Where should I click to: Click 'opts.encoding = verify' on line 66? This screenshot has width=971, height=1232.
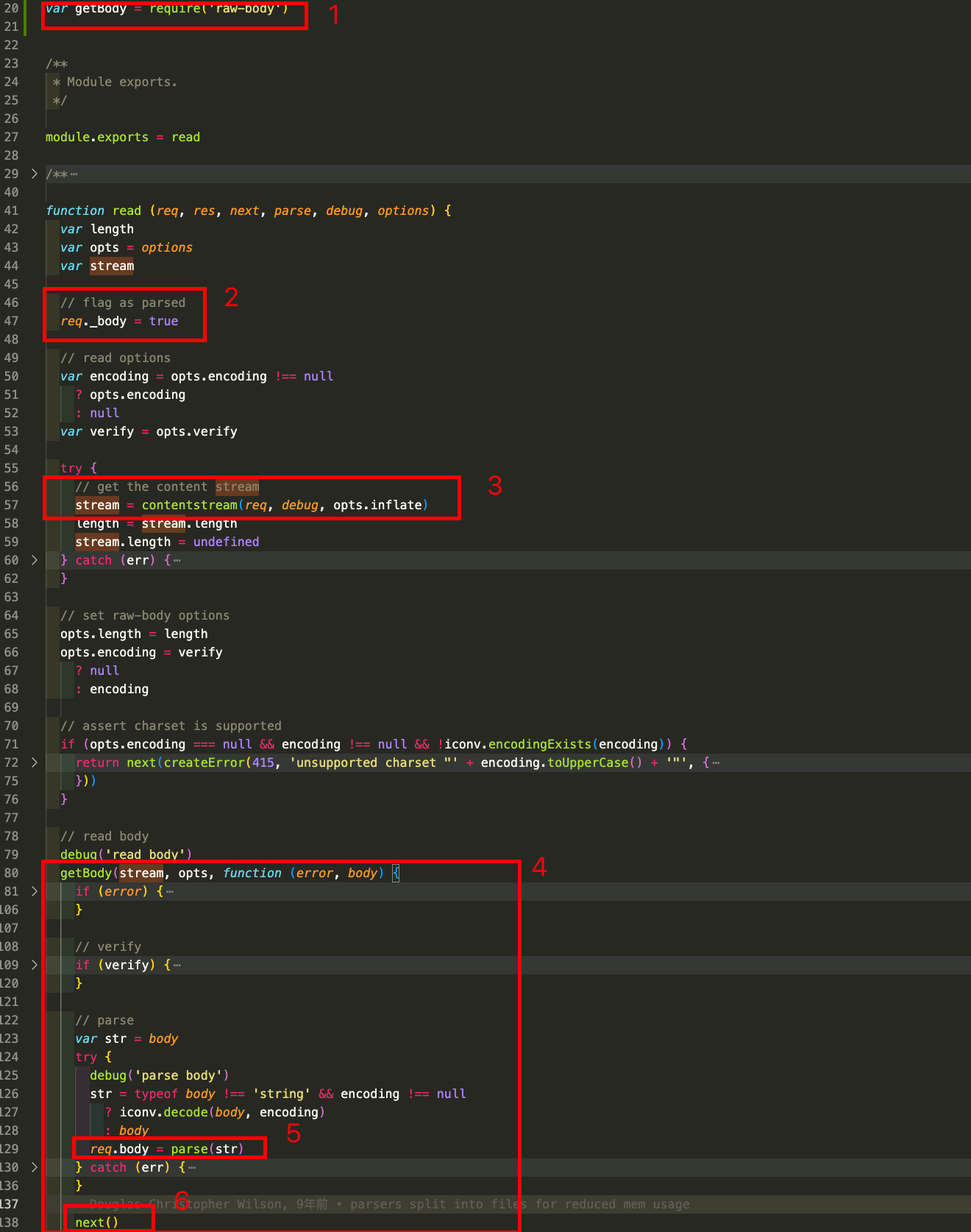point(141,652)
